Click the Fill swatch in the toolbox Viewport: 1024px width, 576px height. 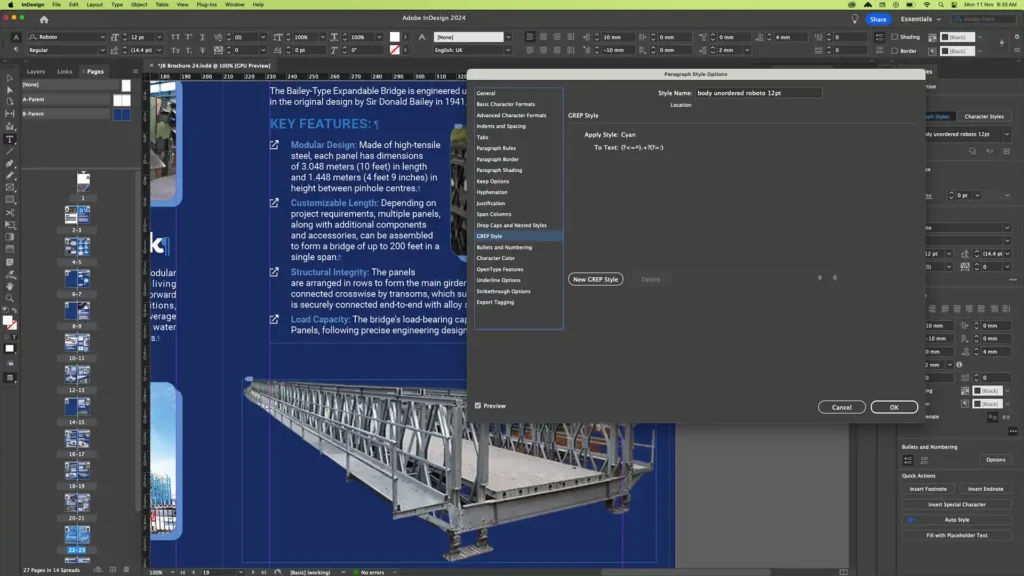7,321
